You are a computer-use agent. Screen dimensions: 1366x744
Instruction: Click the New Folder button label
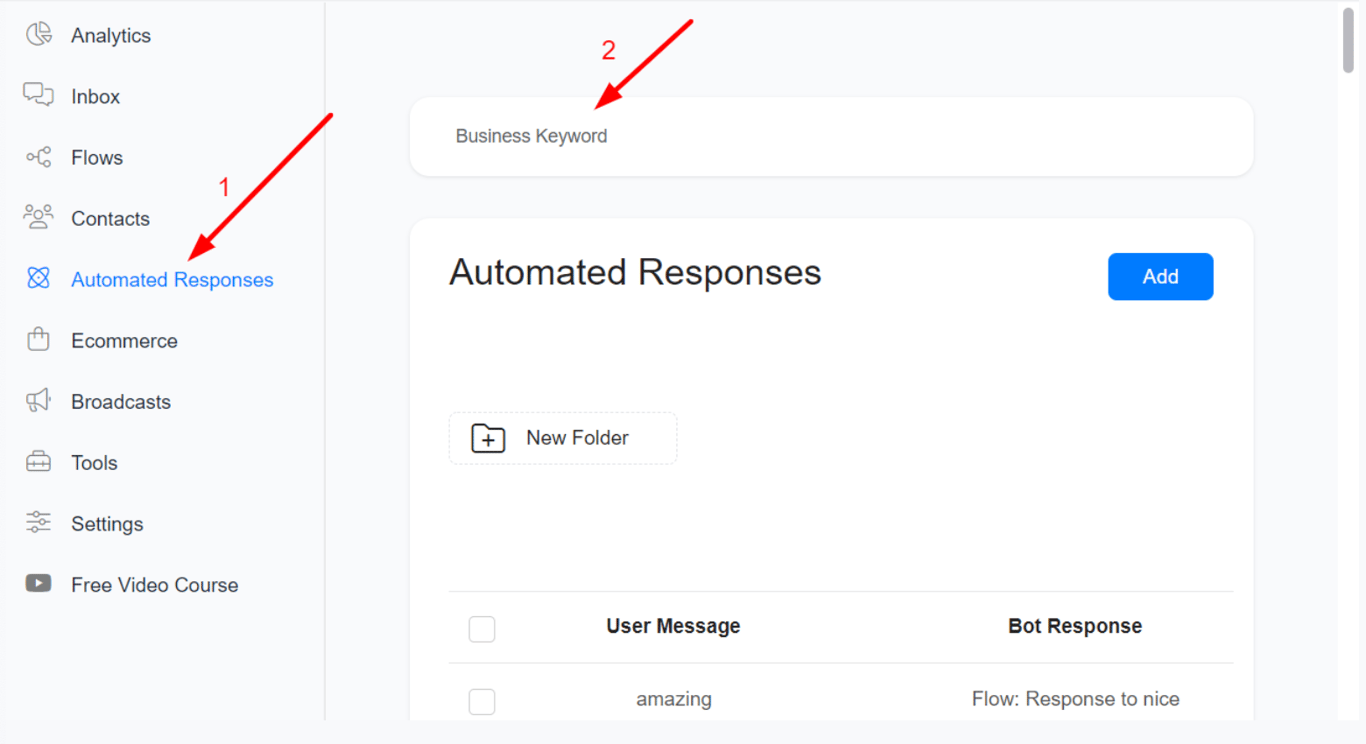coord(577,438)
